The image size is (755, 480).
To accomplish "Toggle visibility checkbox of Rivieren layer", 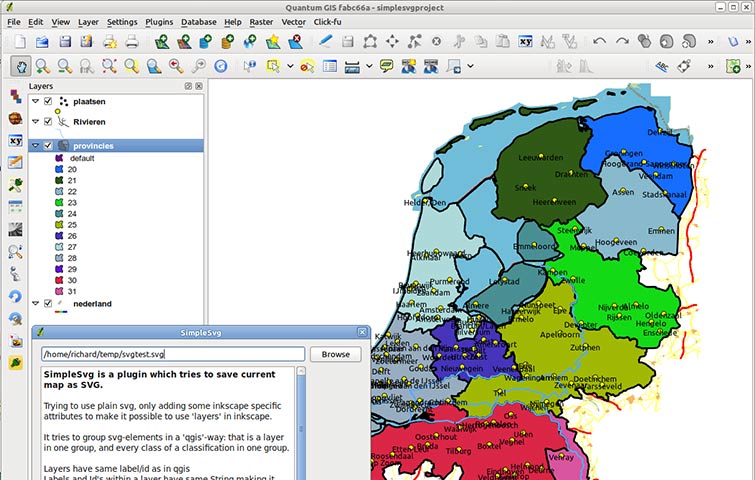I will click(48, 121).
